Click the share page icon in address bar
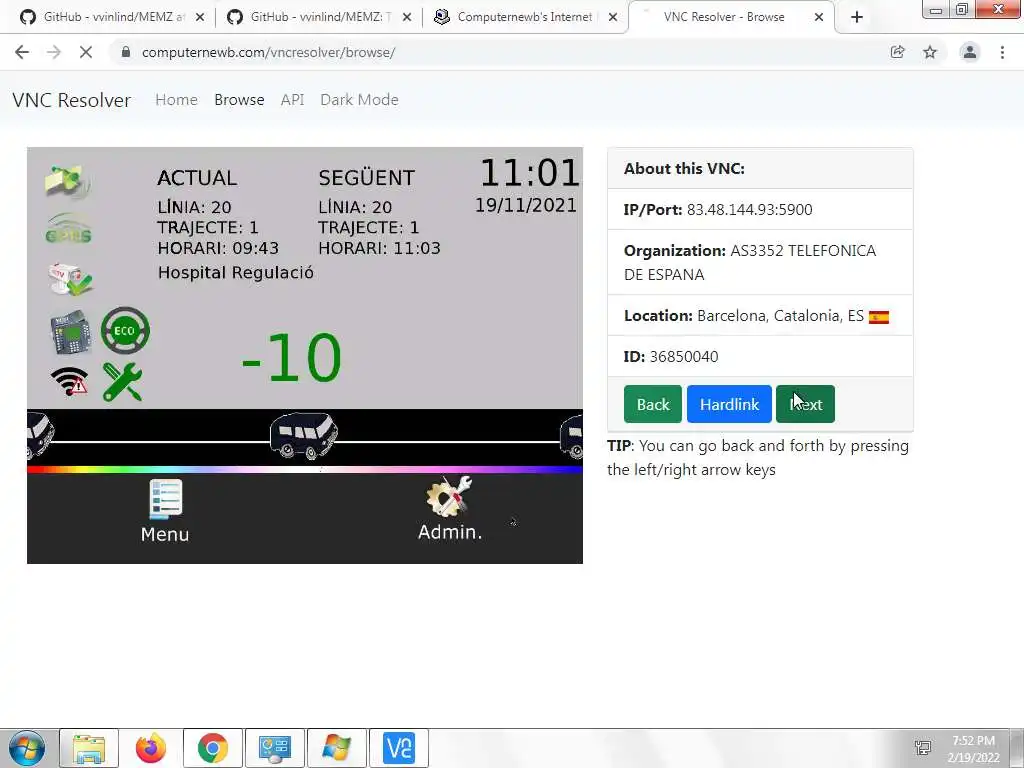Image resolution: width=1024 pixels, height=768 pixels. [x=897, y=52]
